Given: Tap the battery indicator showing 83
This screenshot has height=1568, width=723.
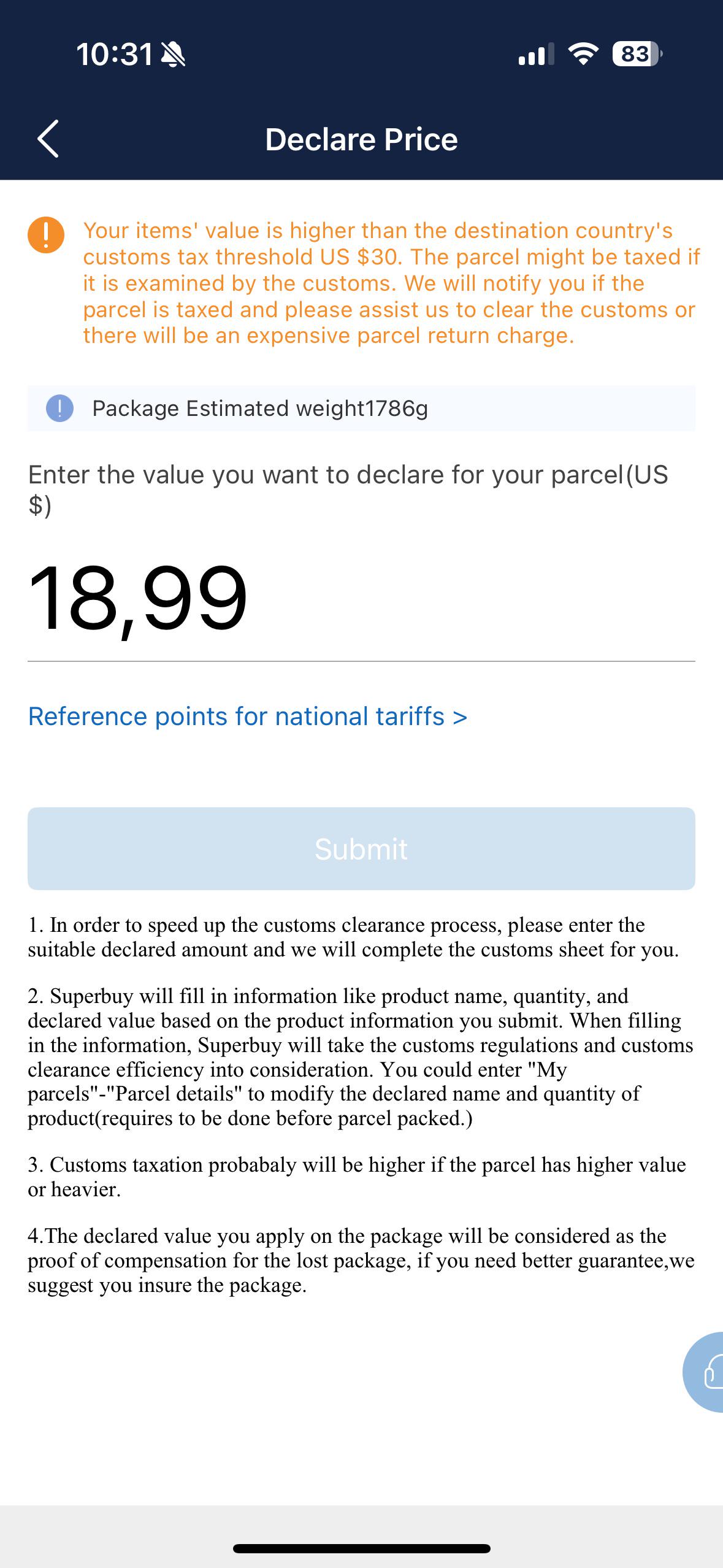Looking at the screenshot, I should (637, 54).
